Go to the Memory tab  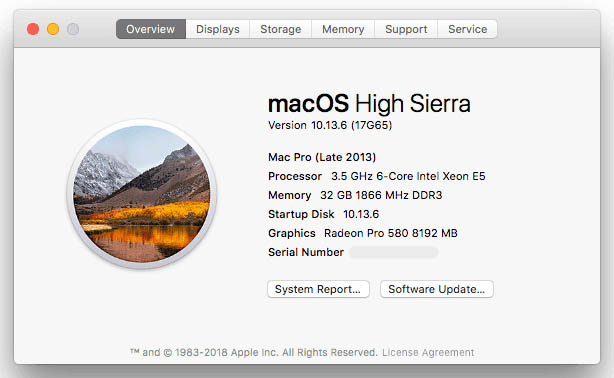point(343,29)
